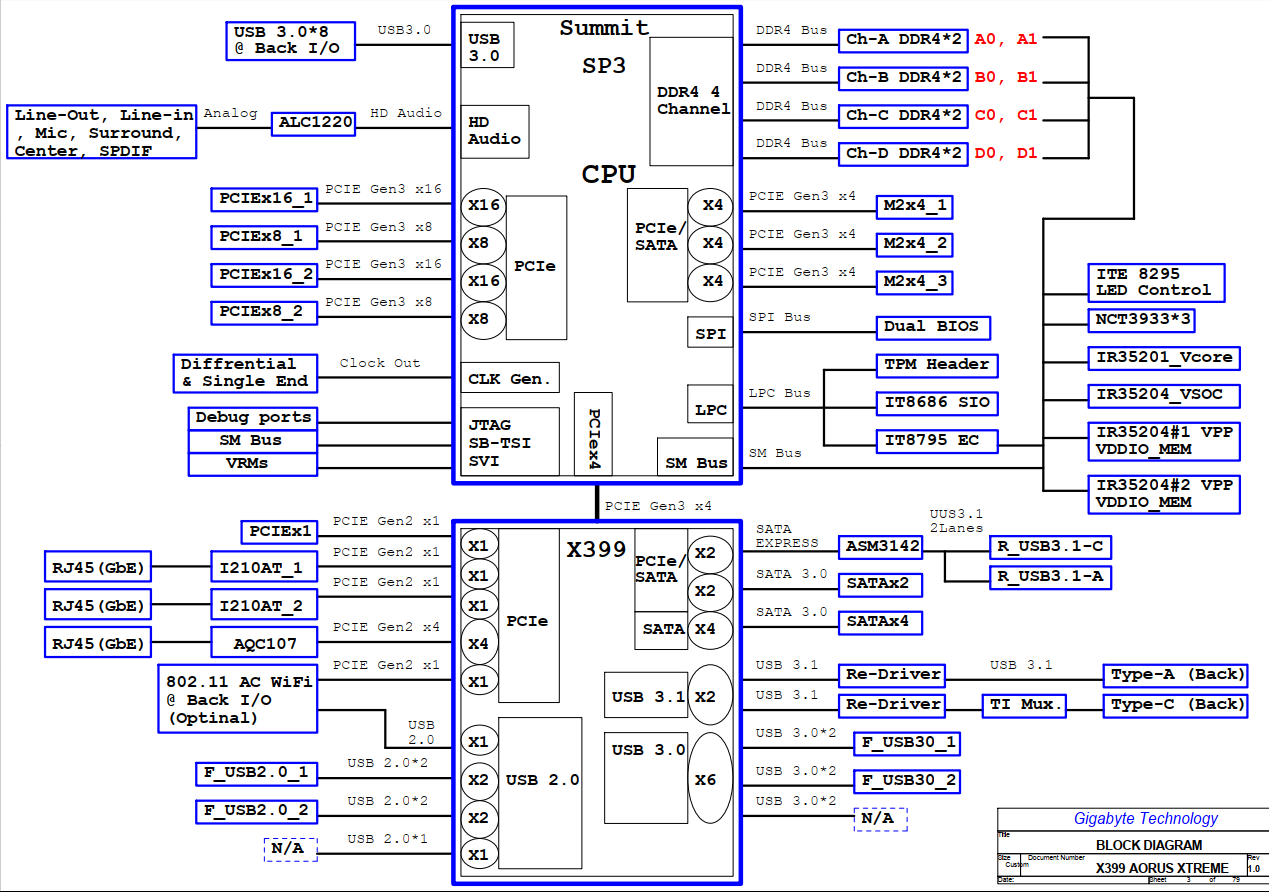
Task: Click the PCIEx4 vertical block in CPU
Action: 593,433
